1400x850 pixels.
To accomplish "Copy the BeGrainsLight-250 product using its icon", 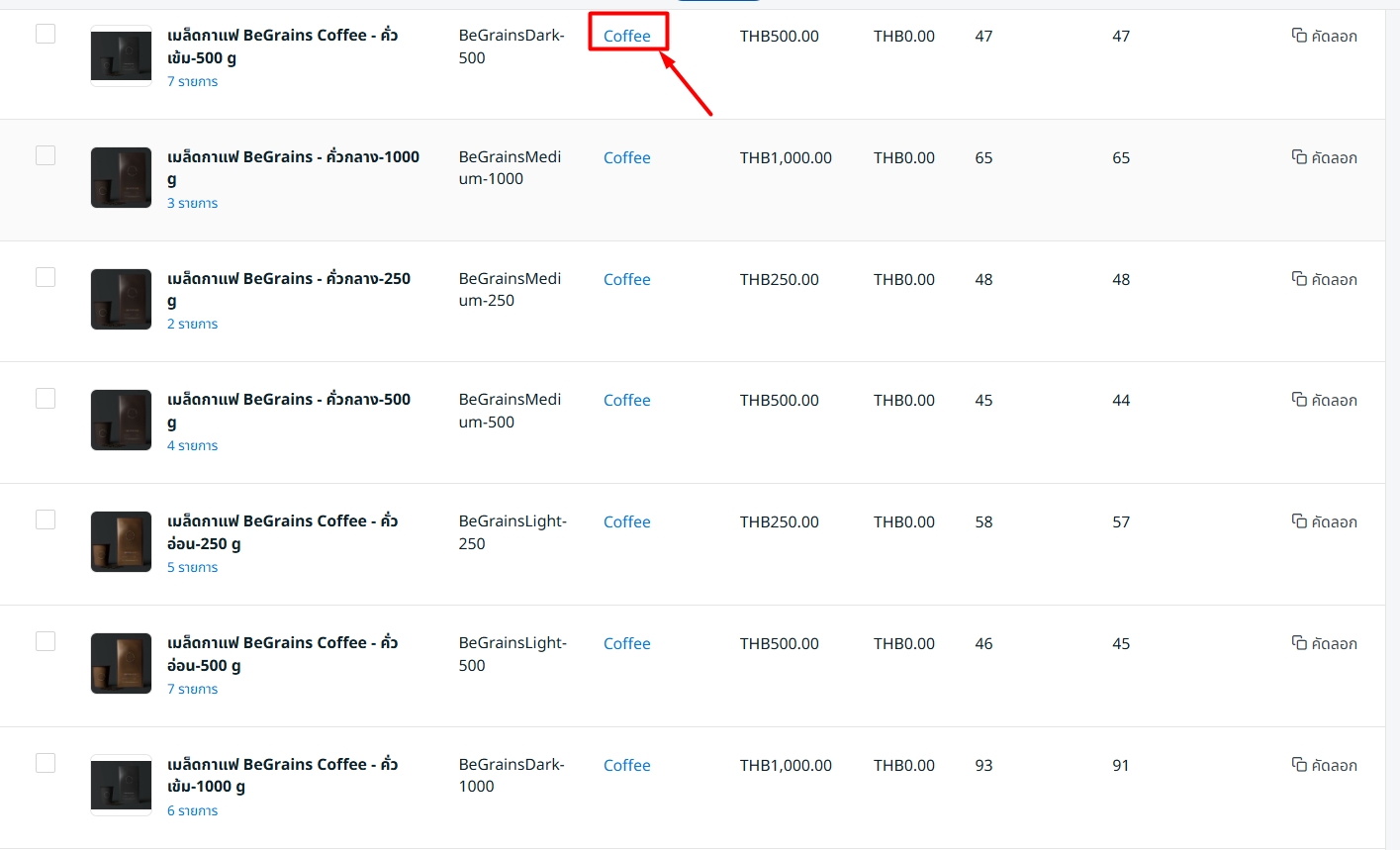I will point(1299,521).
